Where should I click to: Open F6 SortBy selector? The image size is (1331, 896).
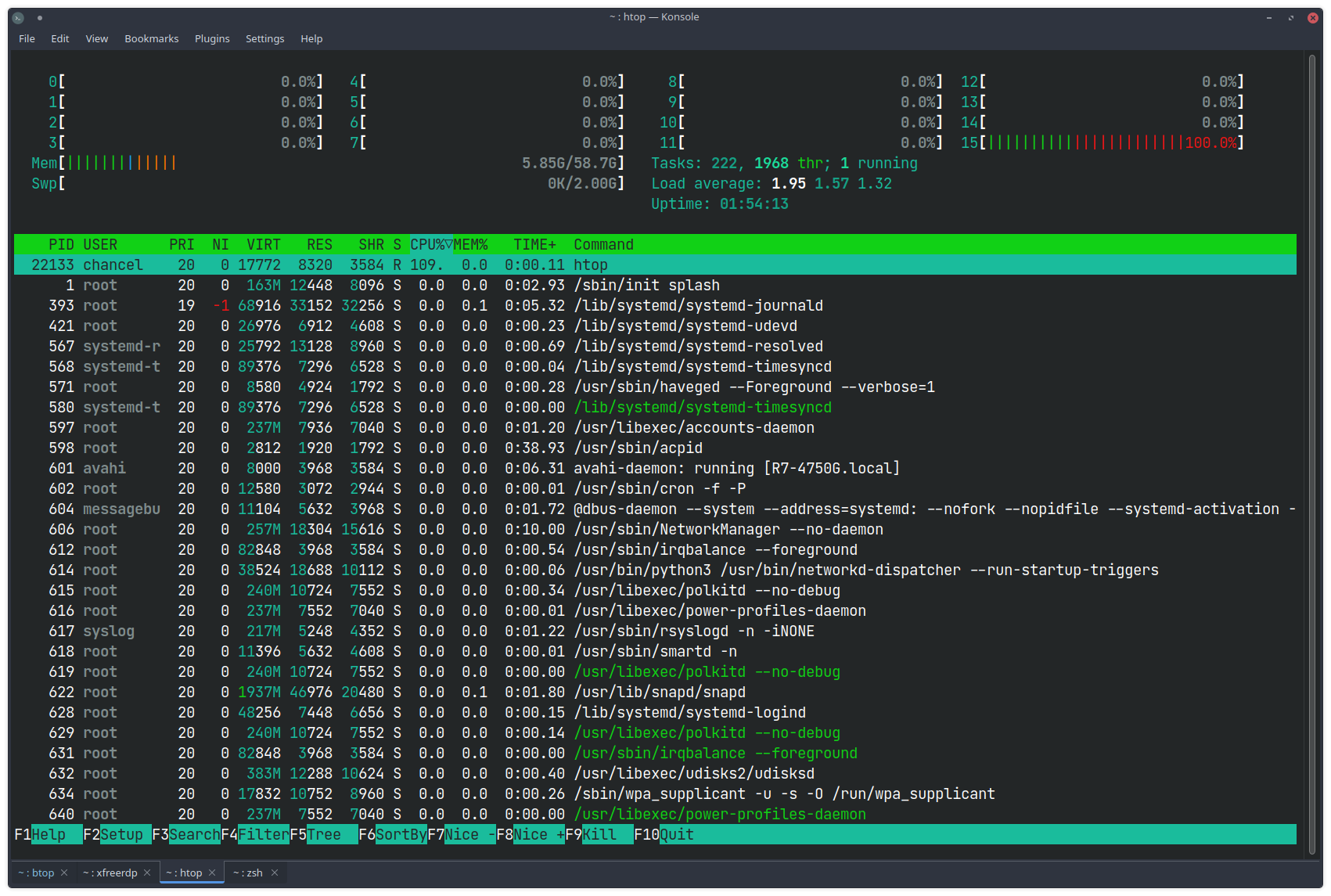coord(400,834)
